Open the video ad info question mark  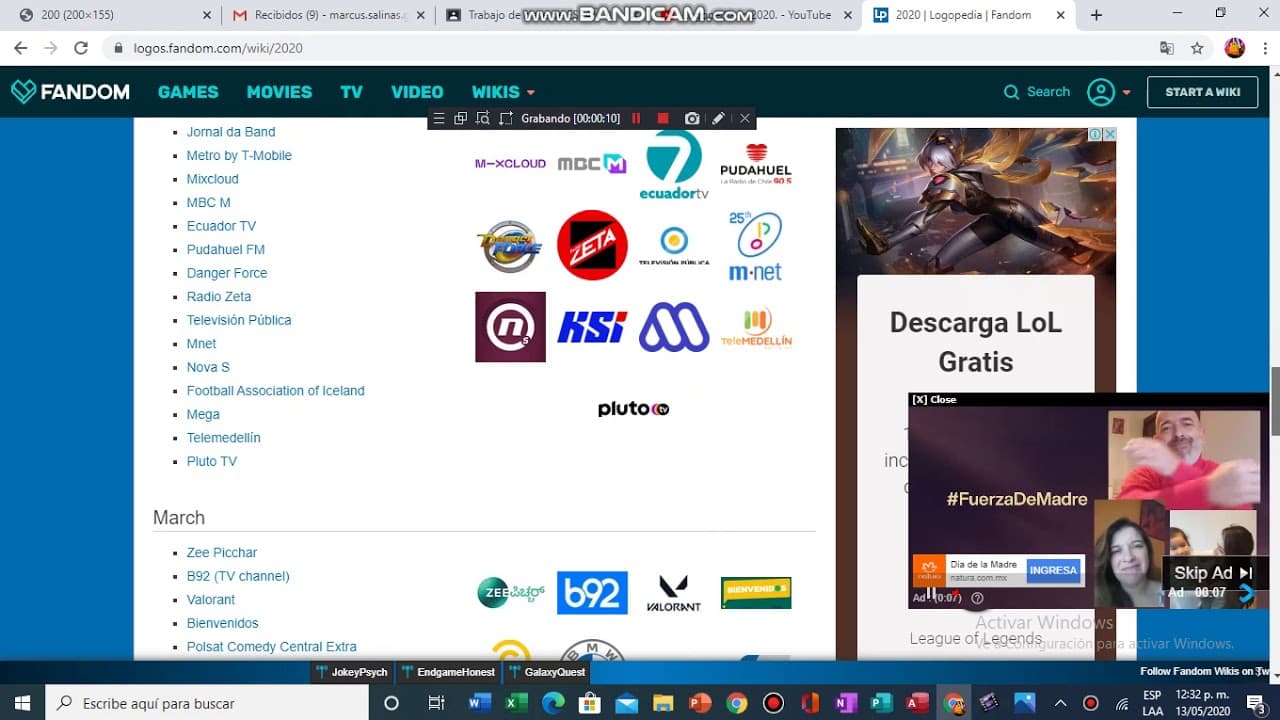977,598
